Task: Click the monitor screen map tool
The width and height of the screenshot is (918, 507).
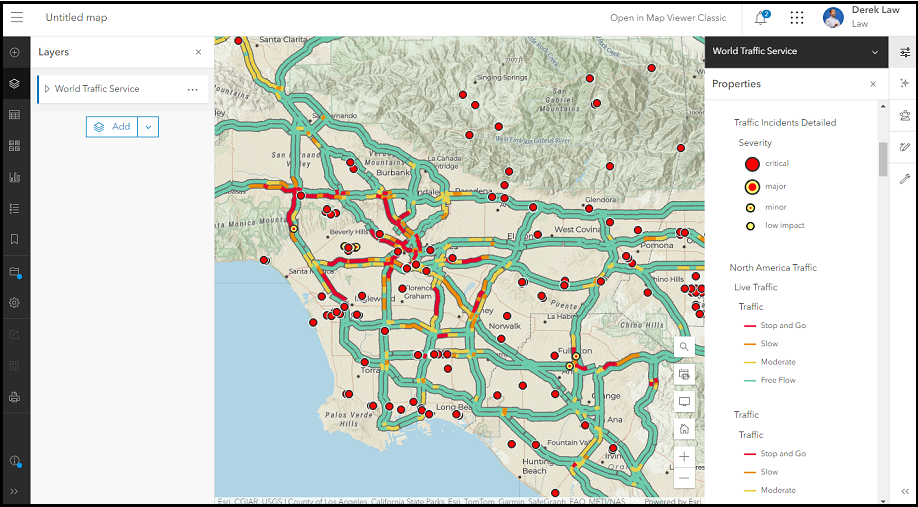Action: pos(684,402)
